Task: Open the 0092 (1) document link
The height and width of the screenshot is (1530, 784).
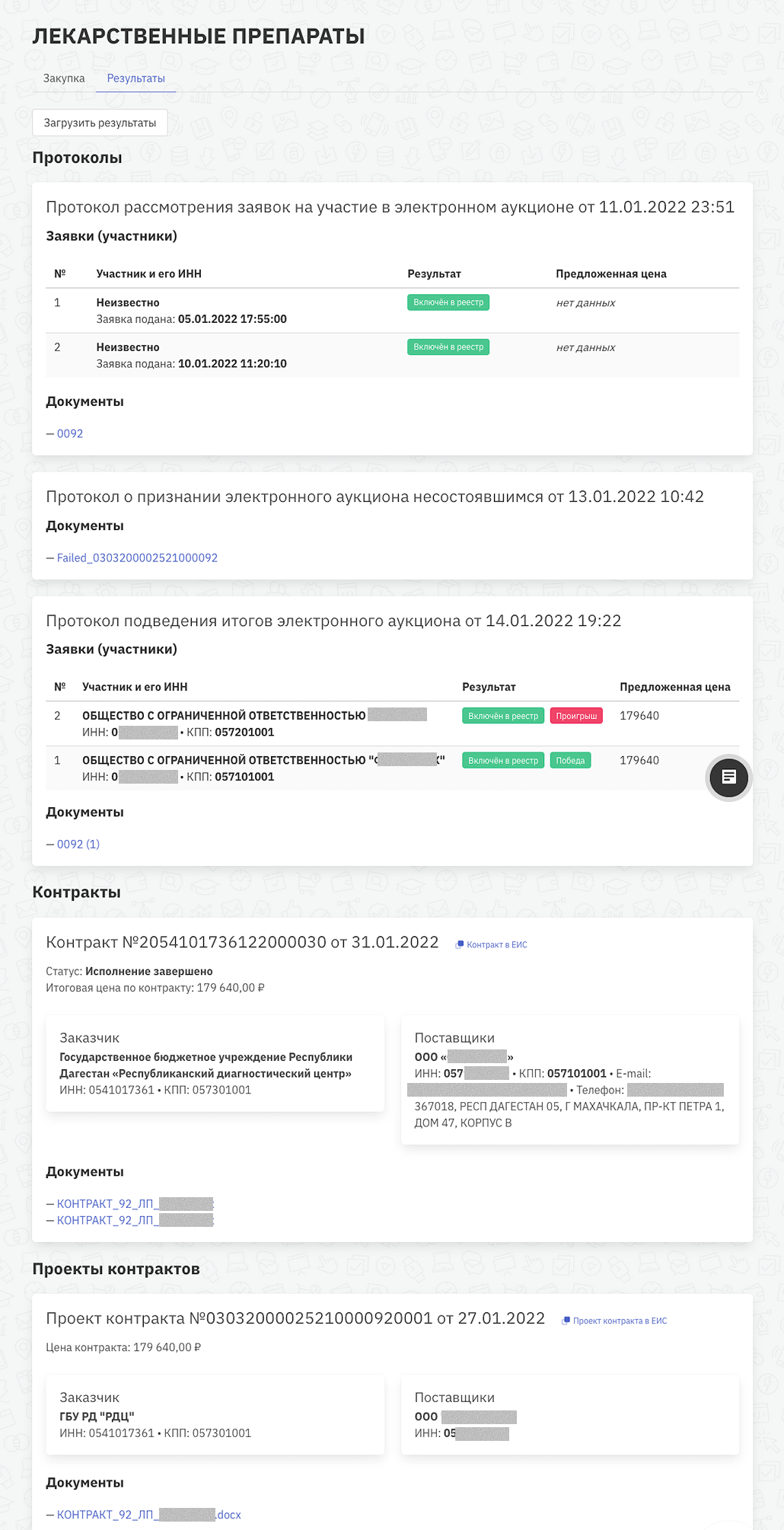Action: (78, 845)
